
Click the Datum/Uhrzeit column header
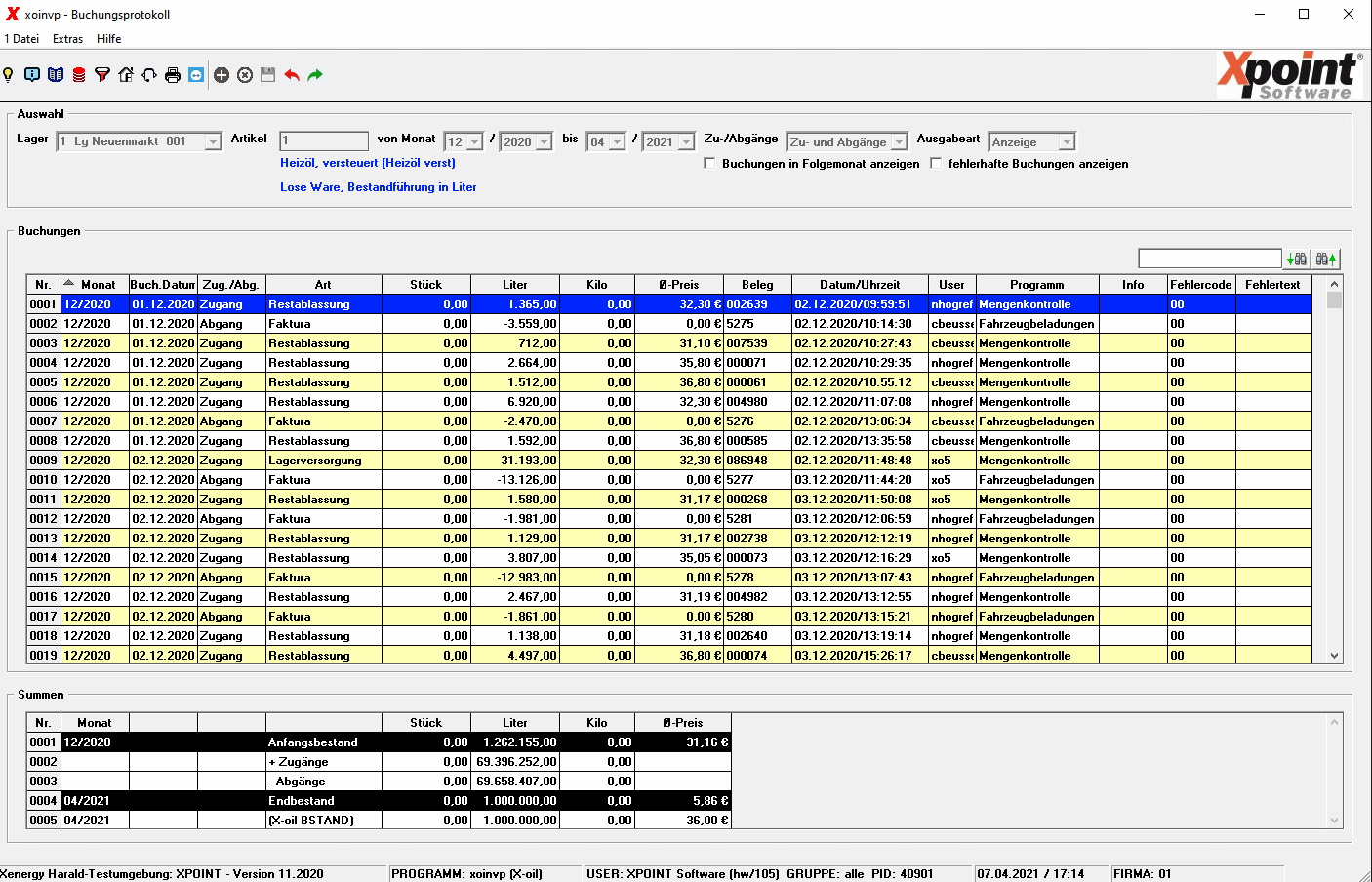pyautogui.click(x=860, y=285)
